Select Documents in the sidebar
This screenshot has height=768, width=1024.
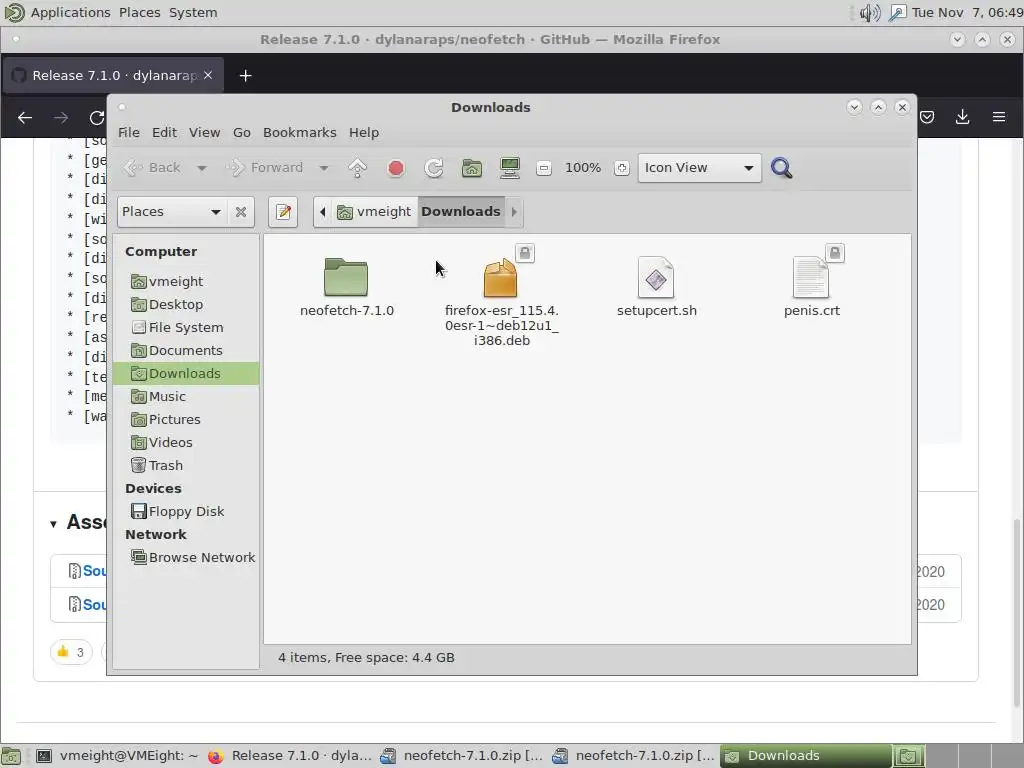(x=186, y=351)
